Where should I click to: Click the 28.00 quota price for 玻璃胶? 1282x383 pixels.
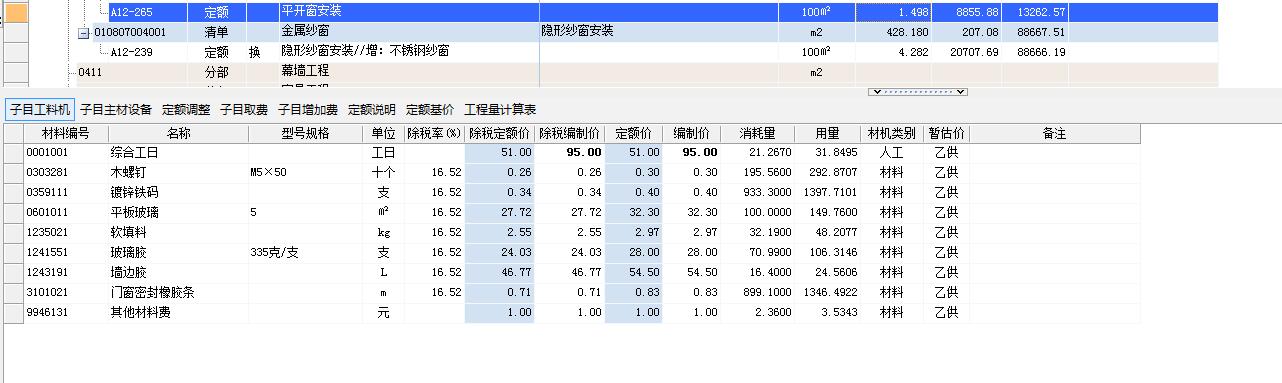click(634, 252)
